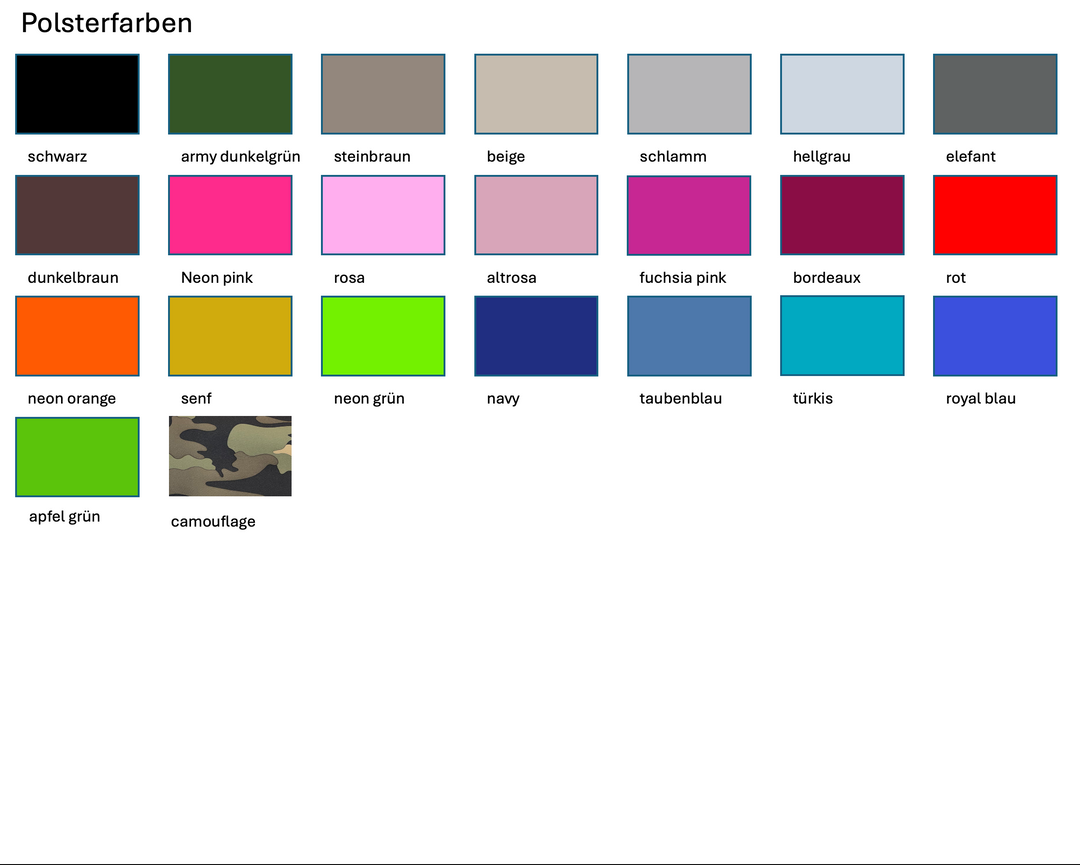Viewport: 1080px width, 865px height.
Task: Click the Polsterfarben heading
Action: pos(107,23)
